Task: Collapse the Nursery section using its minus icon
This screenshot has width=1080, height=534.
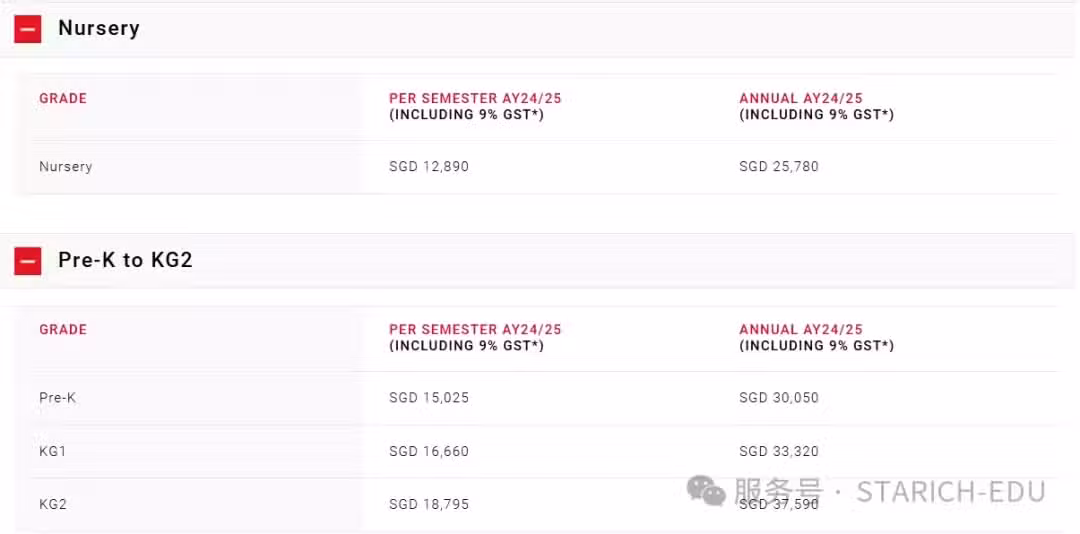Action: 28,29
